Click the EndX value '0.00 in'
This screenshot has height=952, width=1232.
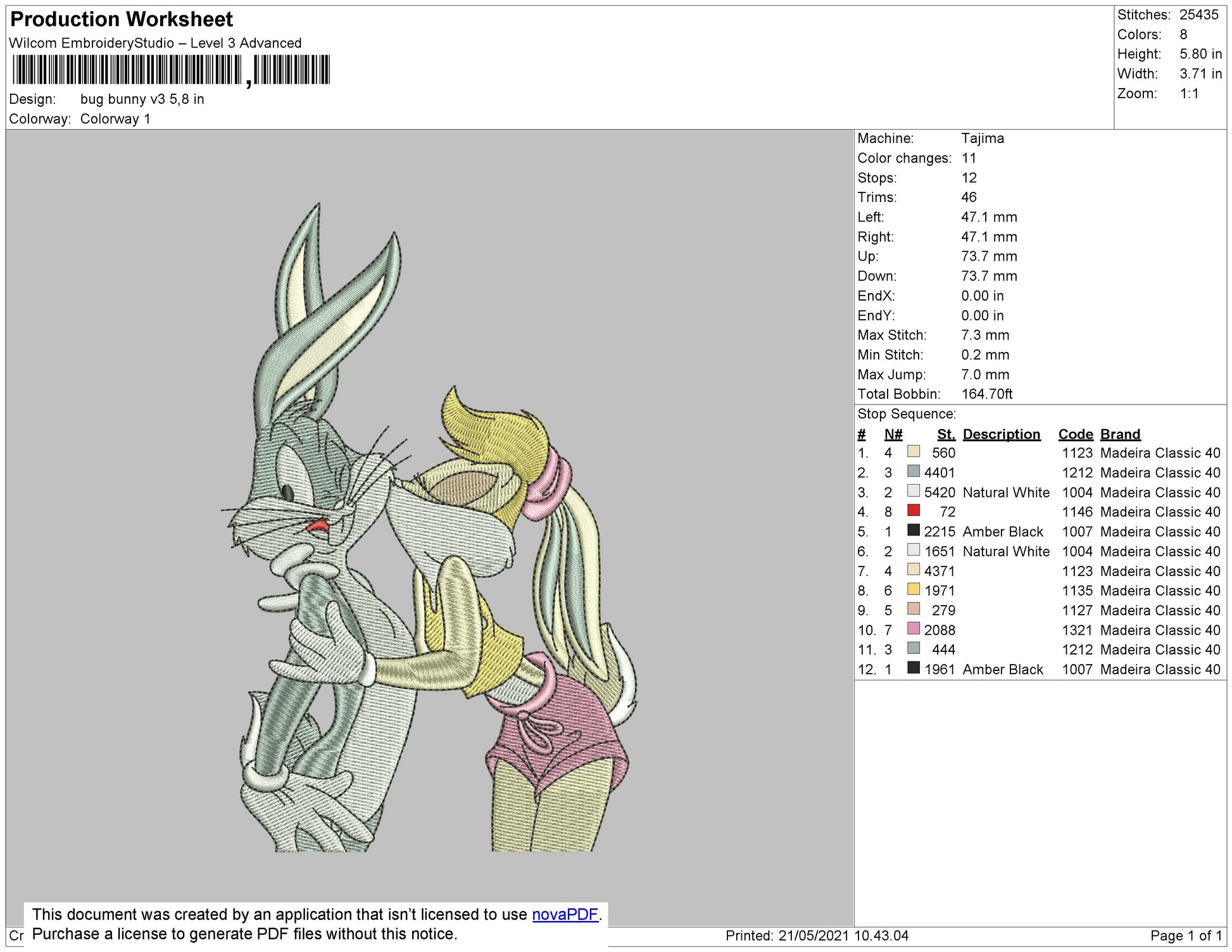(x=984, y=296)
